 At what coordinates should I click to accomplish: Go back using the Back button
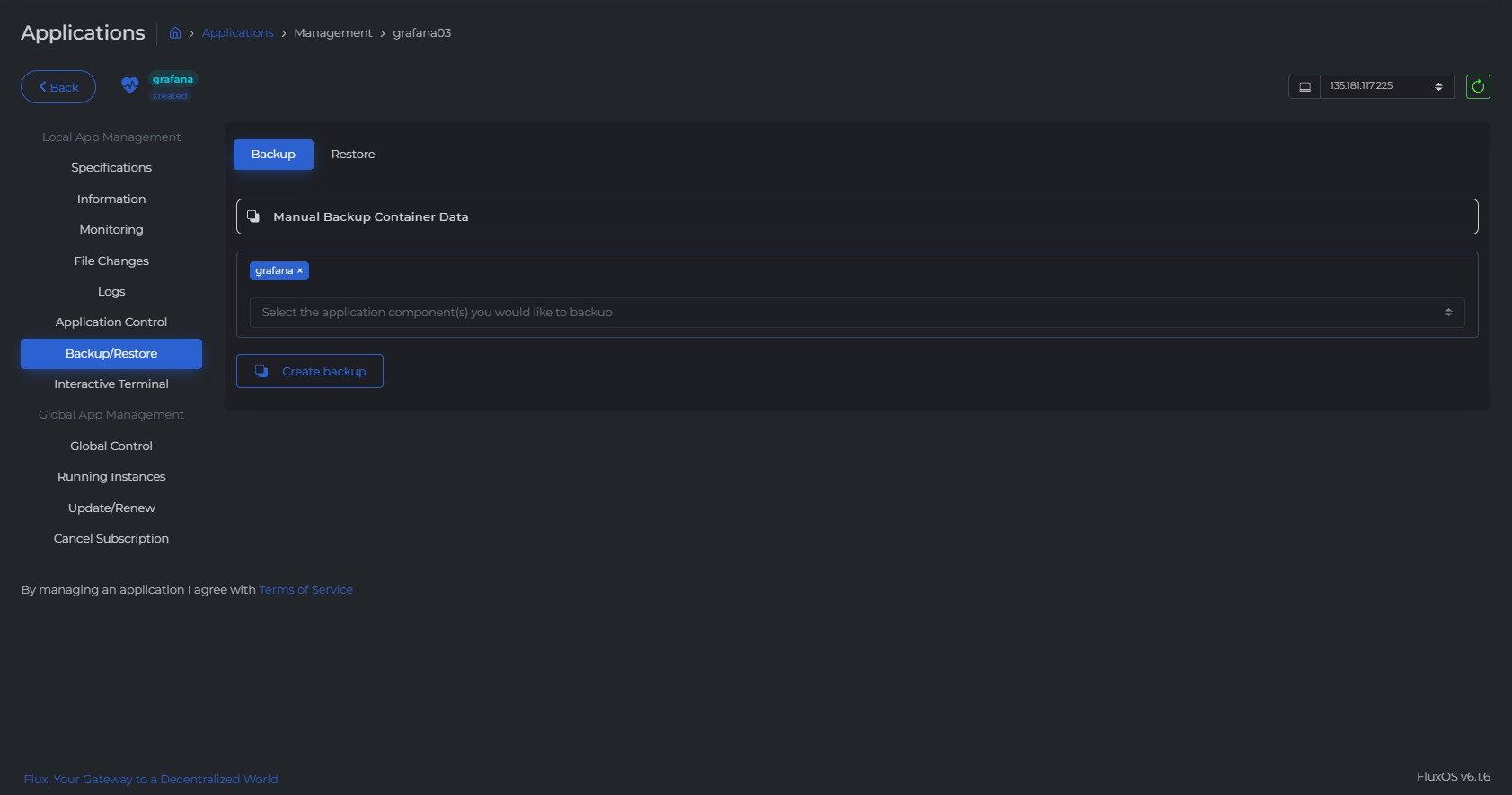pos(58,87)
